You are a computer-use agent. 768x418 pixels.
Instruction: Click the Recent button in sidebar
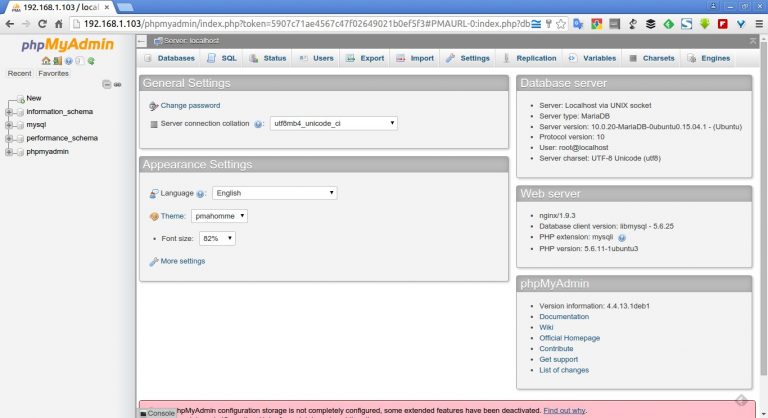(19, 74)
